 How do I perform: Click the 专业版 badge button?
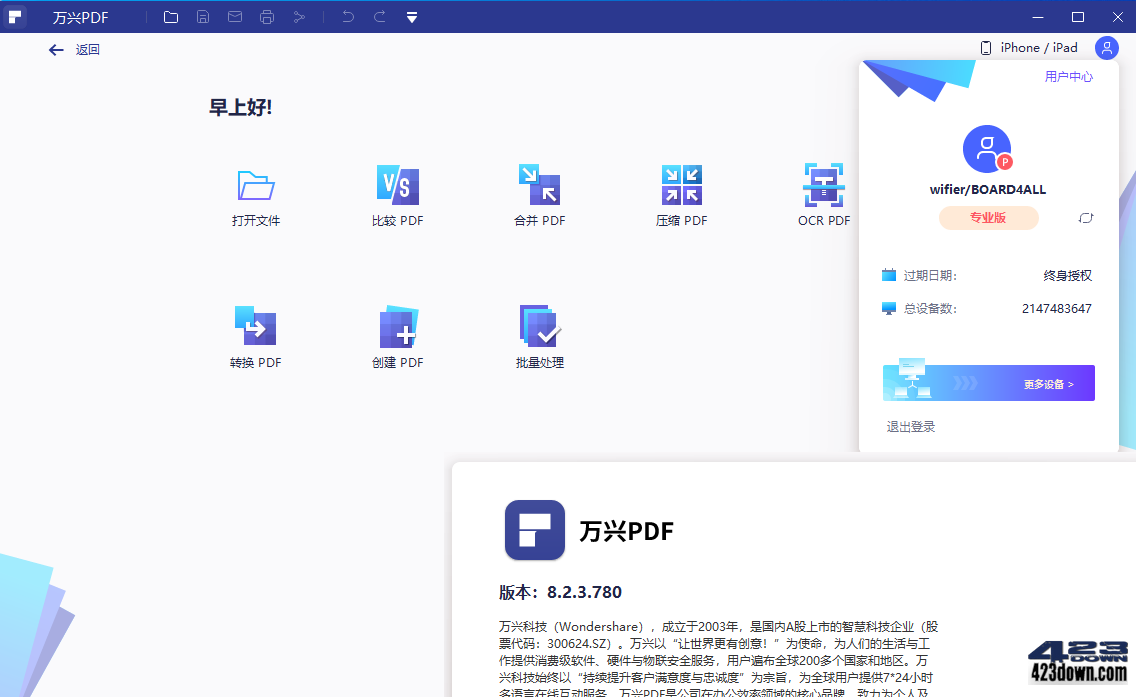[988, 218]
